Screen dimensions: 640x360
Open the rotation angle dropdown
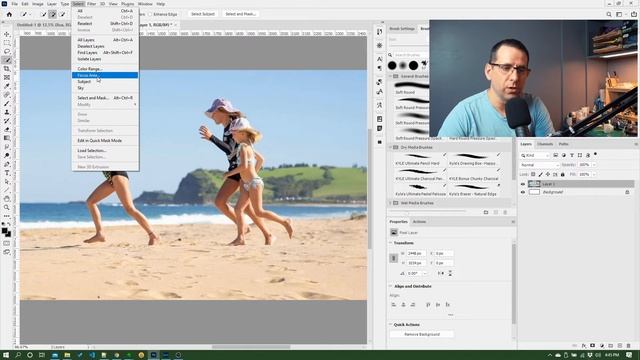point(425,273)
